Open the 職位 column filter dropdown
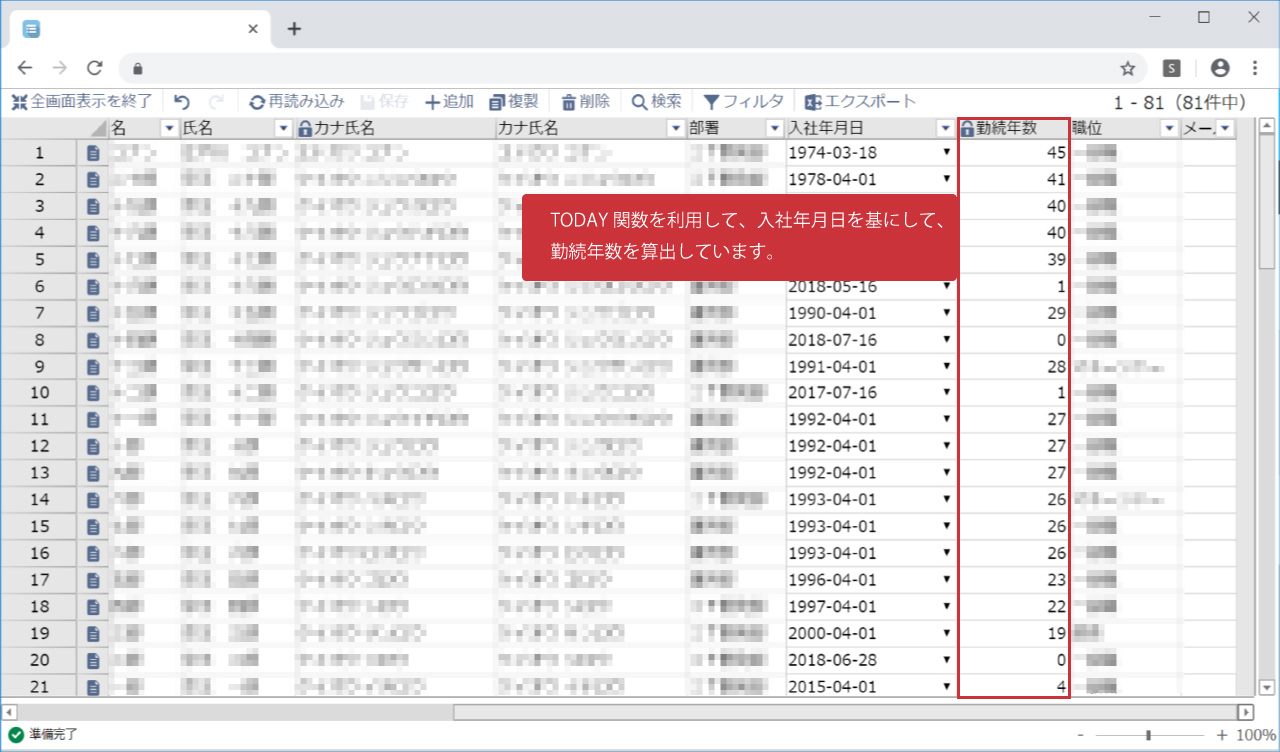This screenshot has width=1280, height=752. point(1168,128)
